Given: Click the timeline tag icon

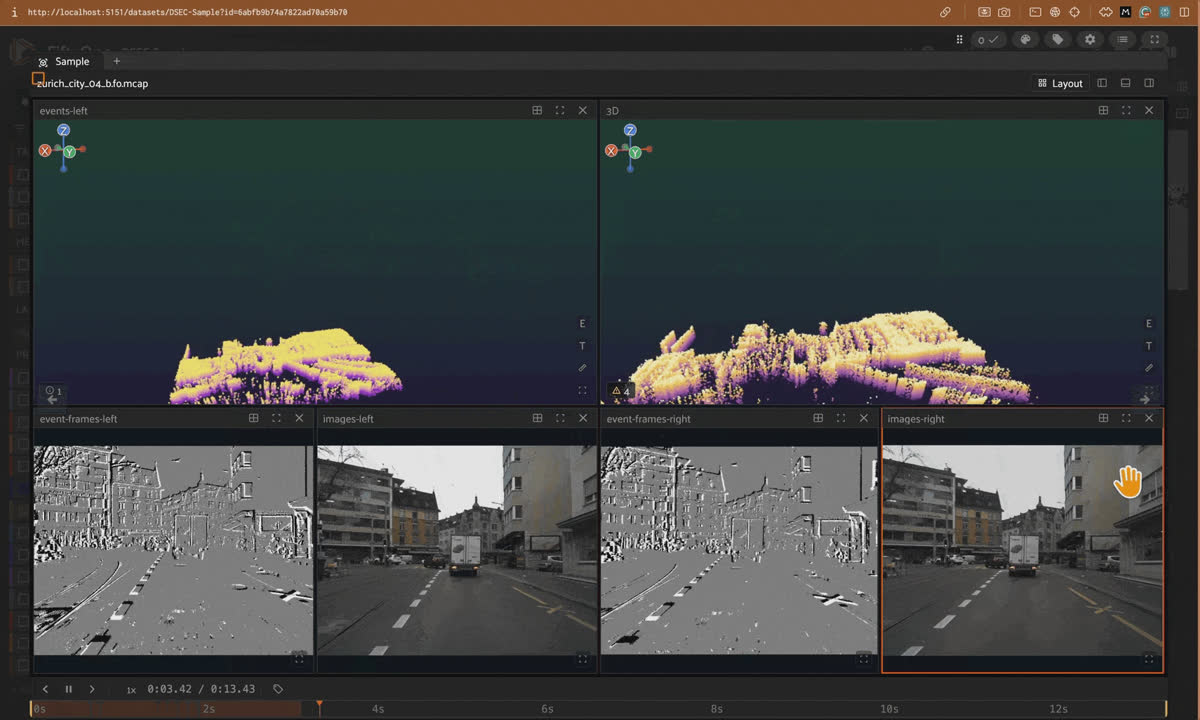Looking at the screenshot, I should [278, 689].
